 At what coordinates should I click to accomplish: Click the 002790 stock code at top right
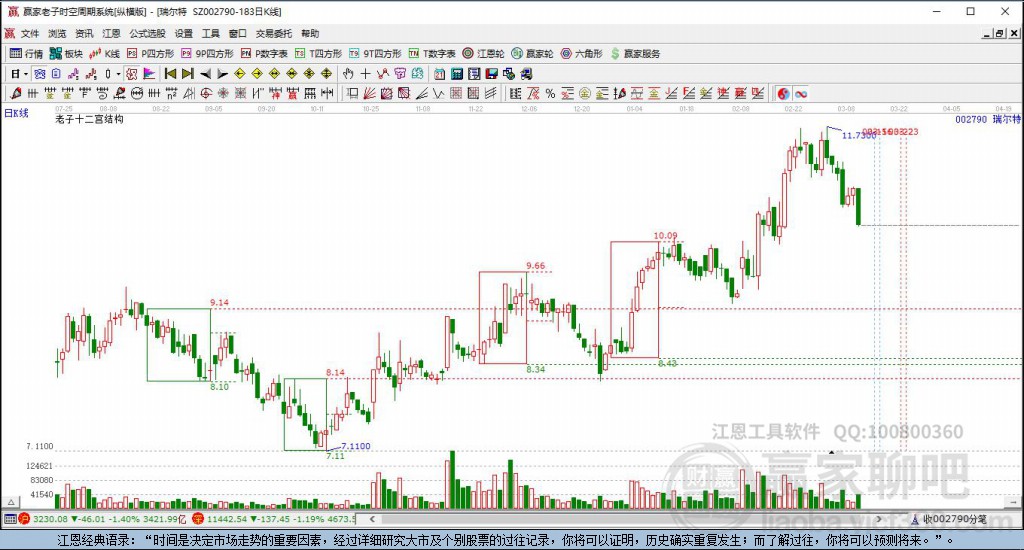(971, 119)
